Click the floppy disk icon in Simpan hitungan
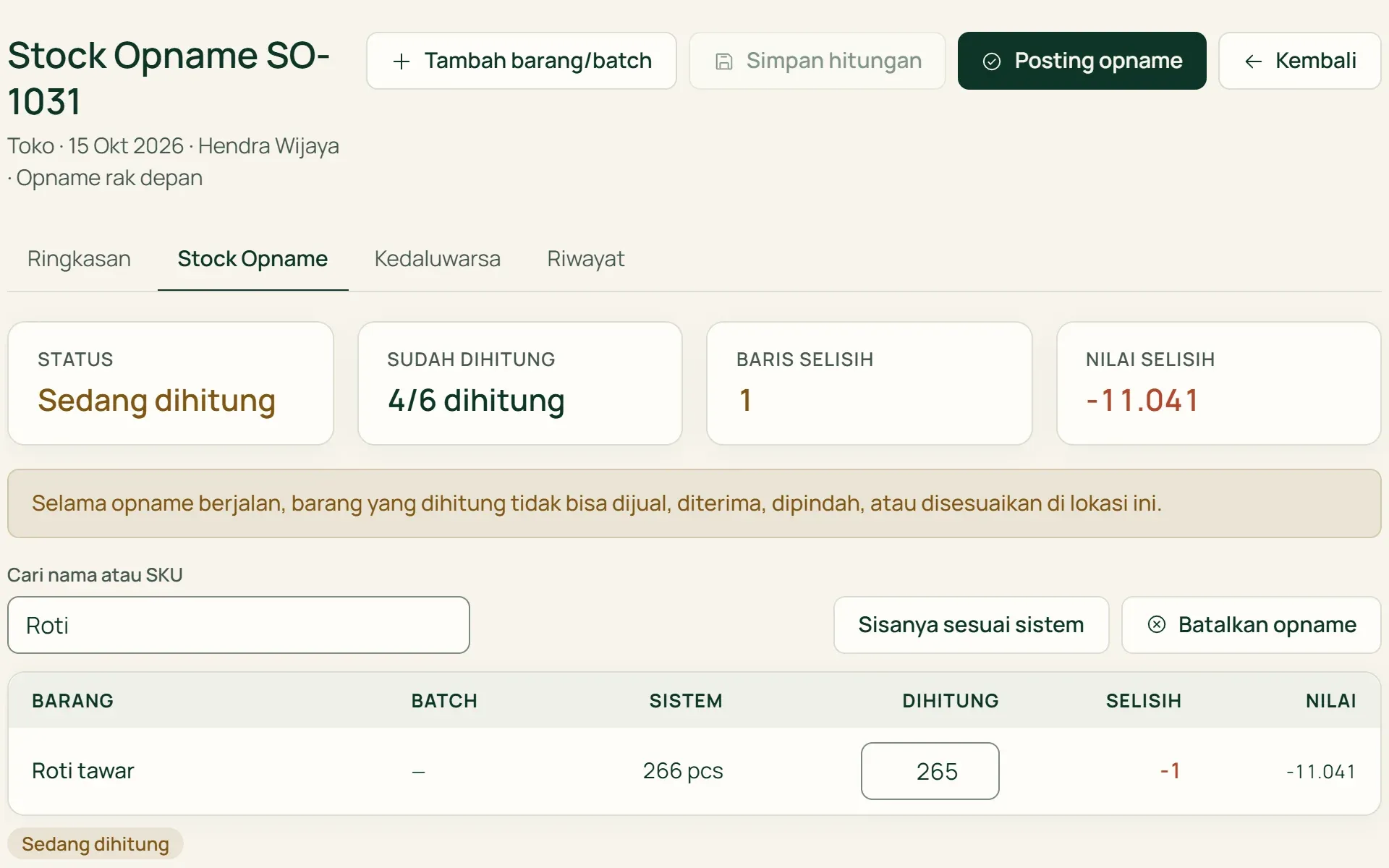Screen dimensions: 1389x868 [x=723, y=61]
